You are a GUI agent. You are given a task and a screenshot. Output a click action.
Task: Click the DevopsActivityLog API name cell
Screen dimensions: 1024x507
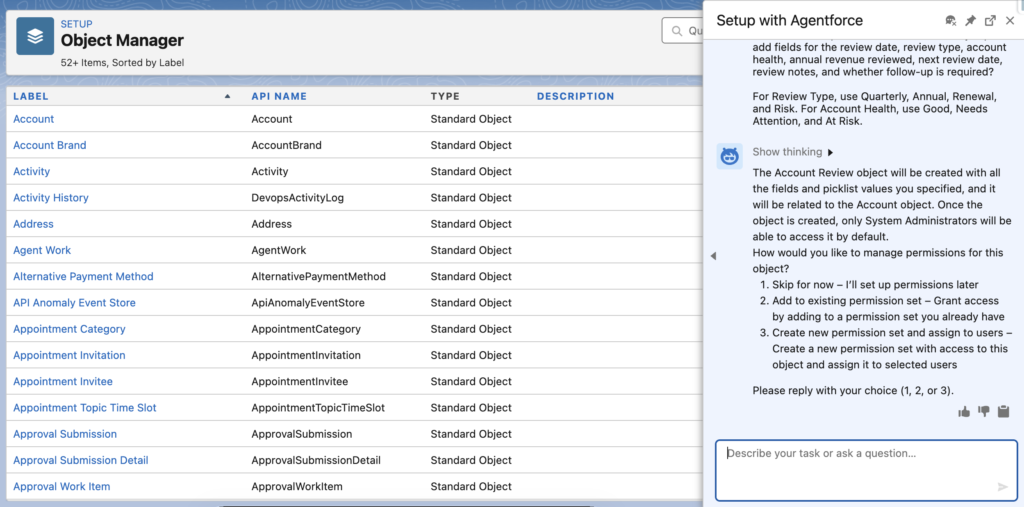click(x=297, y=197)
